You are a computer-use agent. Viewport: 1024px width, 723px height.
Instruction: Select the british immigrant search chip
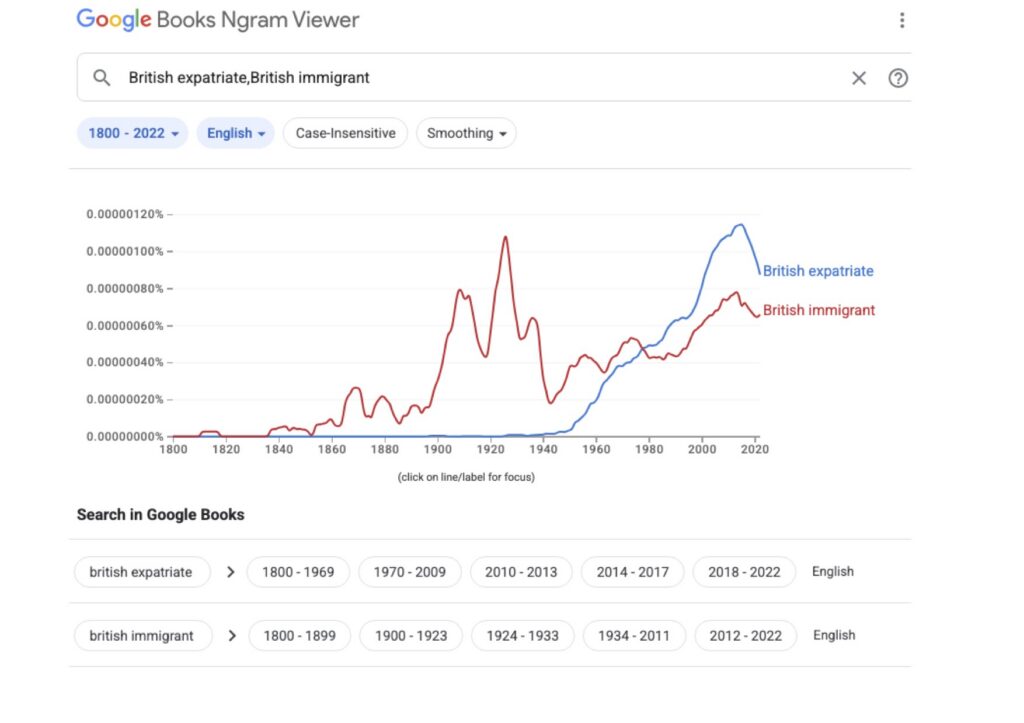pos(142,635)
